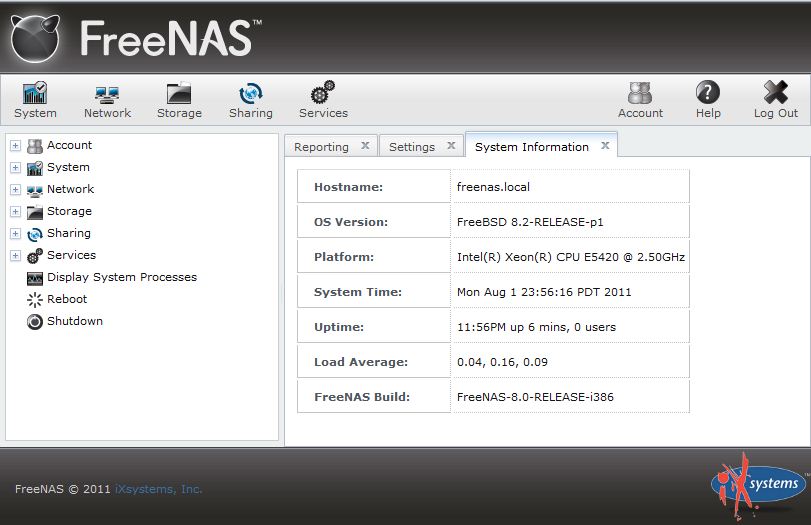Click the FreeNAS Build: label
The image size is (811, 525).
[x=362, y=397]
